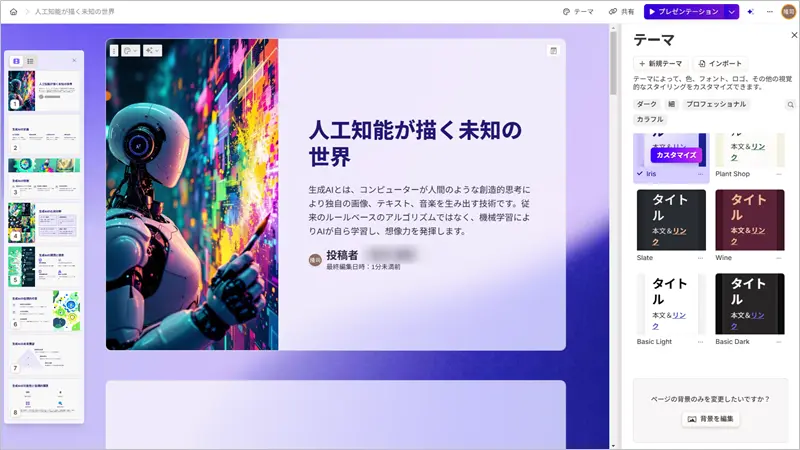Click the home icon in the breadcrumb

12,12
